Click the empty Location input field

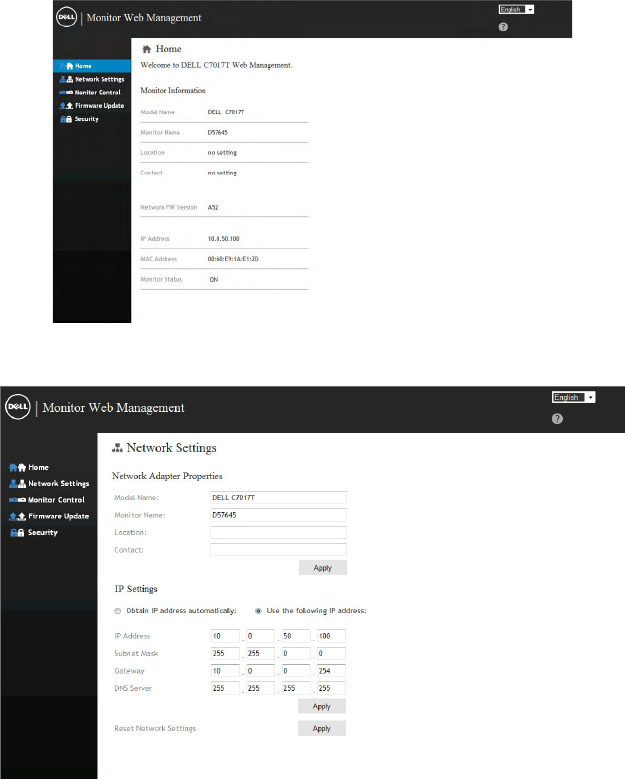(x=278, y=533)
